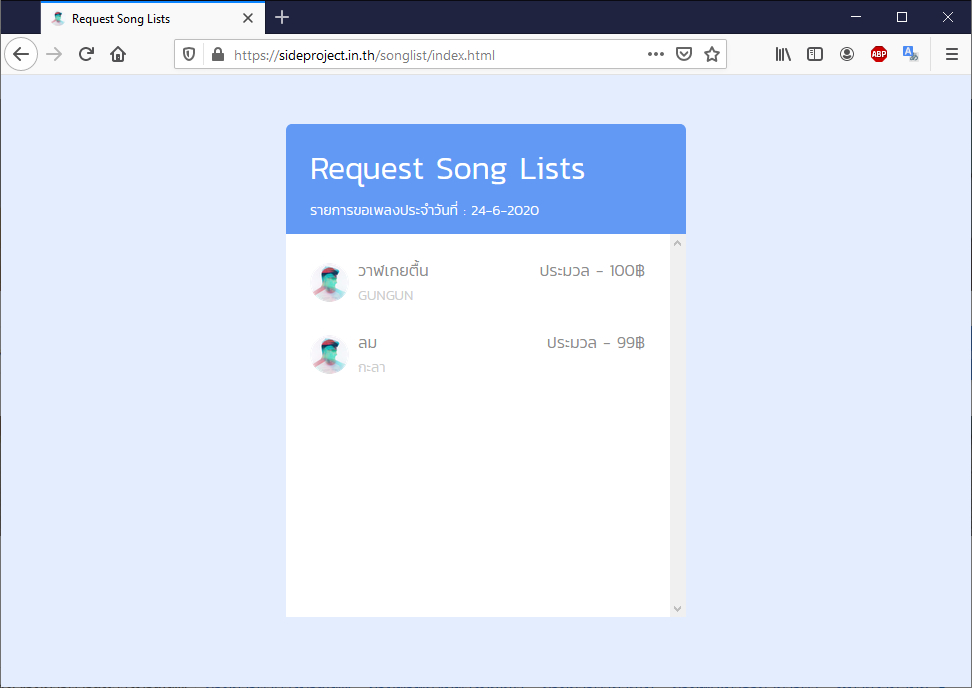Open a new browser tab
Screen dimensions: 972x688
(x=281, y=17)
